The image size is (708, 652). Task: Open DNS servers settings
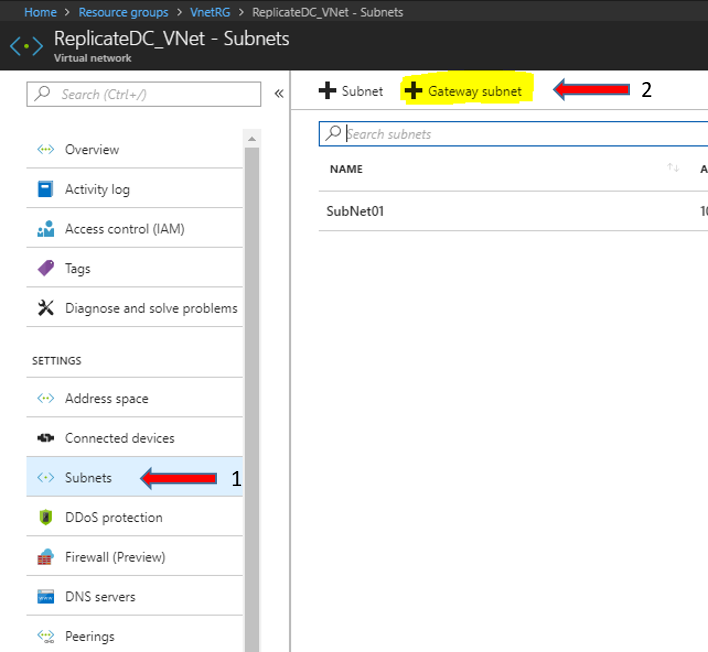click(x=135, y=596)
